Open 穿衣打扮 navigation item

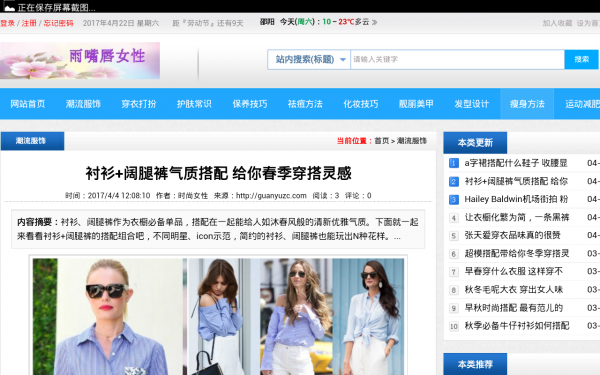(x=139, y=104)
